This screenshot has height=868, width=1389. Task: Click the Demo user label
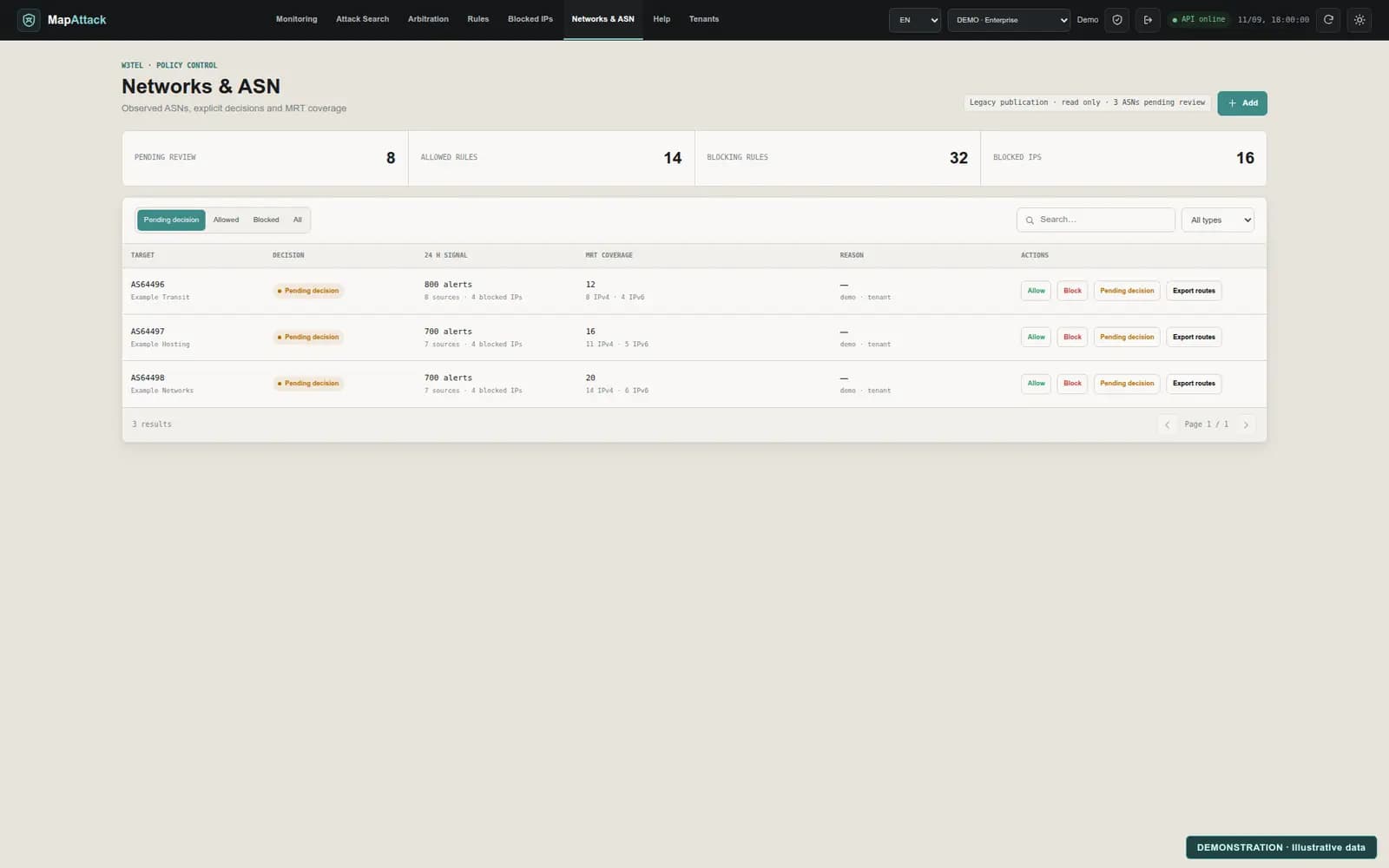coord(1088,20)
